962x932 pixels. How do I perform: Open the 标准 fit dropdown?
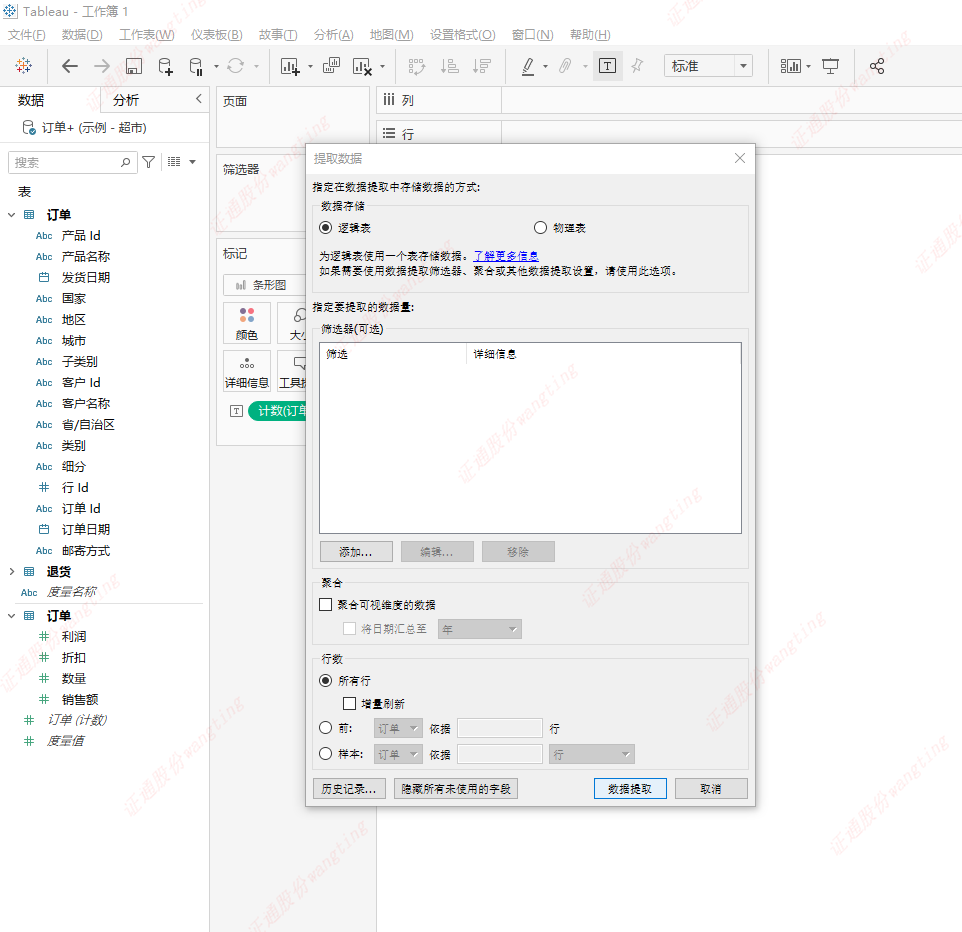point(708,66)
